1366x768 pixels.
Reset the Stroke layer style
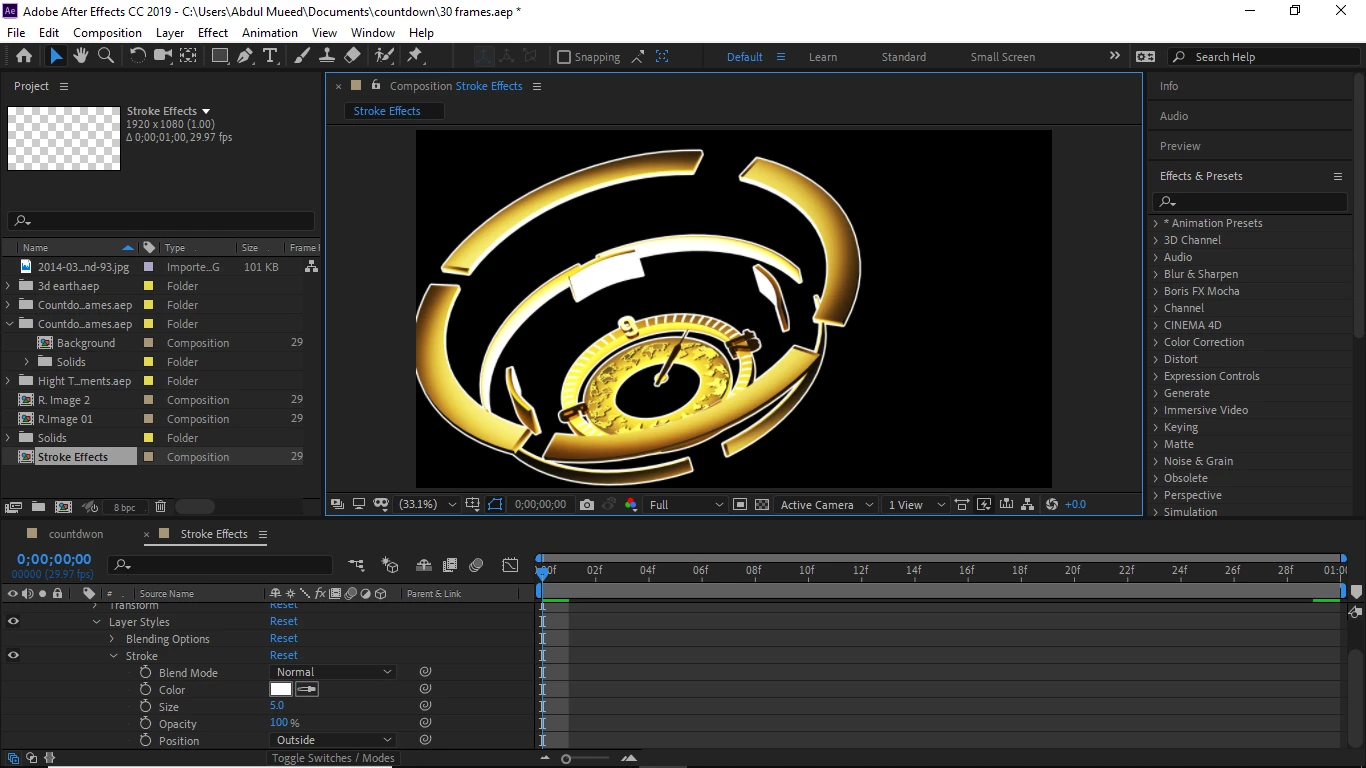284,655
